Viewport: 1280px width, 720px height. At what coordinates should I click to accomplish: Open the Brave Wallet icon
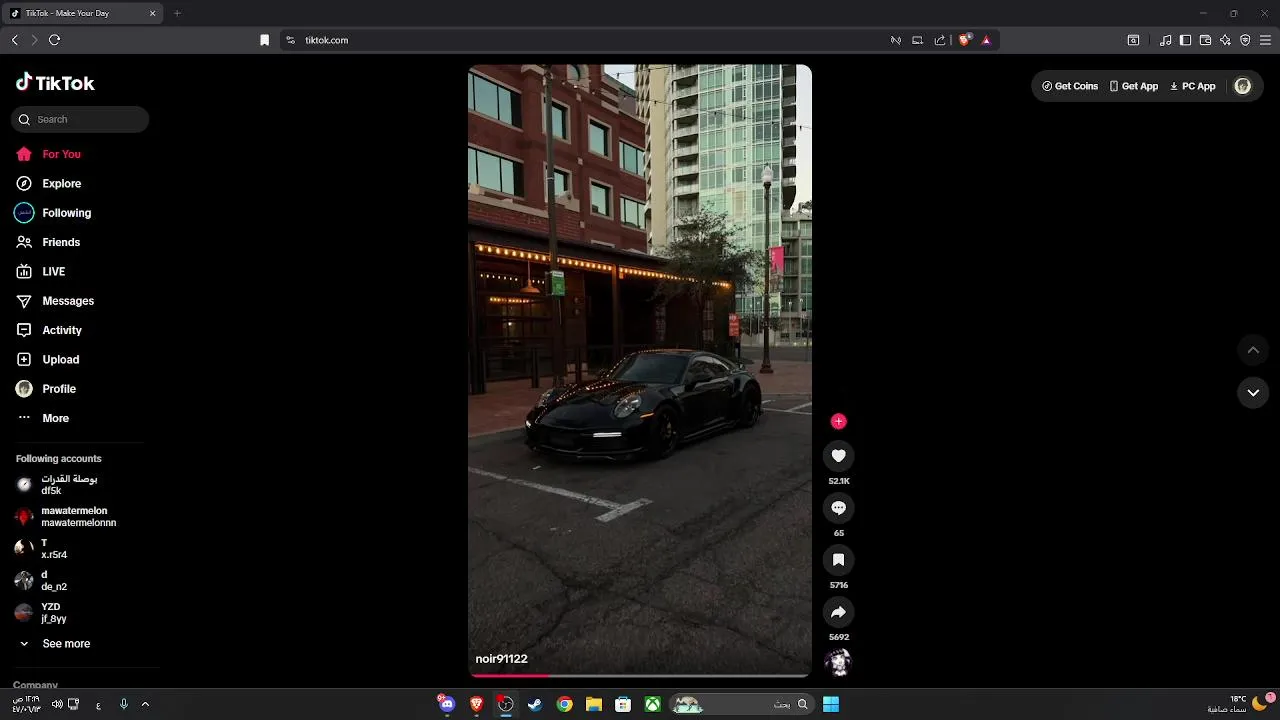tap(1205, 40)
